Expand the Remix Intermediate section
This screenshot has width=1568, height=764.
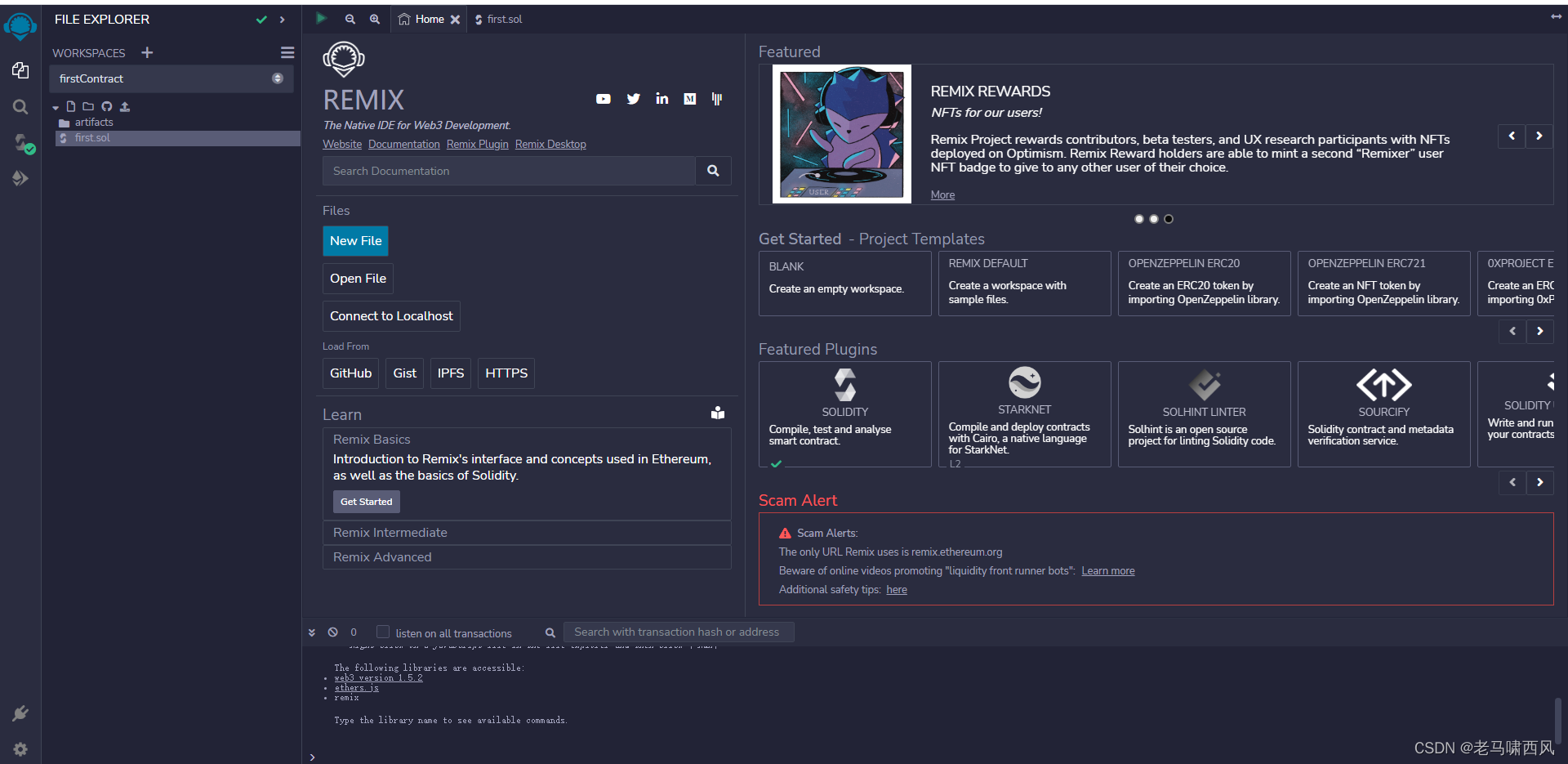tap(527, 533)
